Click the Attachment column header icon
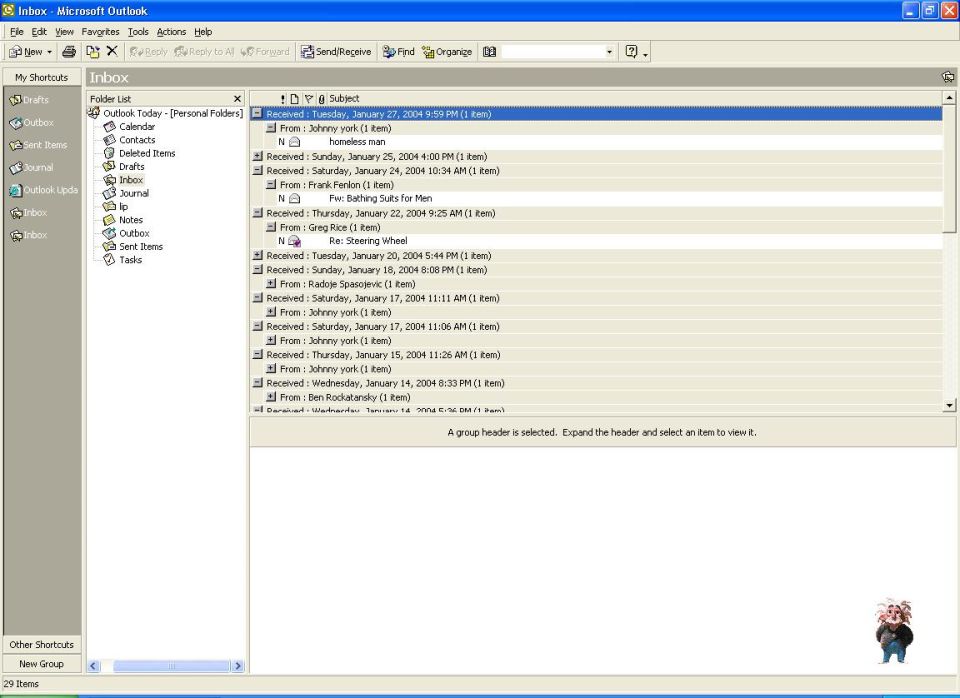Image resolution: width=960 pixels, height=698 pixels. [x=321, y=99]
